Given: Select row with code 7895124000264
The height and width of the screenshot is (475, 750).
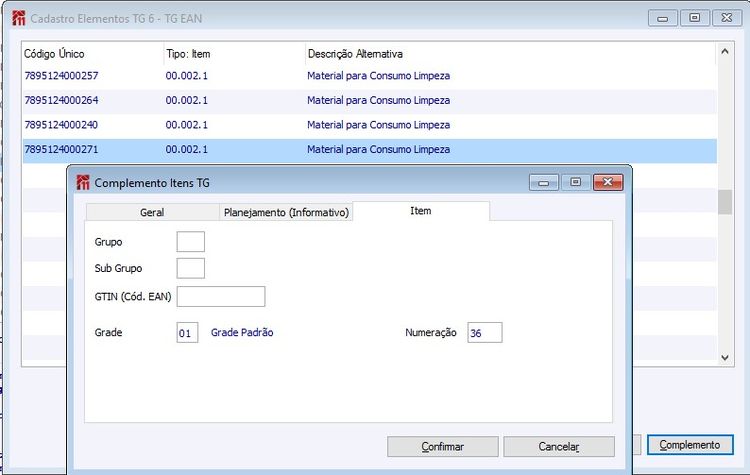Looking at the screenshot, I should coord(369,100).
